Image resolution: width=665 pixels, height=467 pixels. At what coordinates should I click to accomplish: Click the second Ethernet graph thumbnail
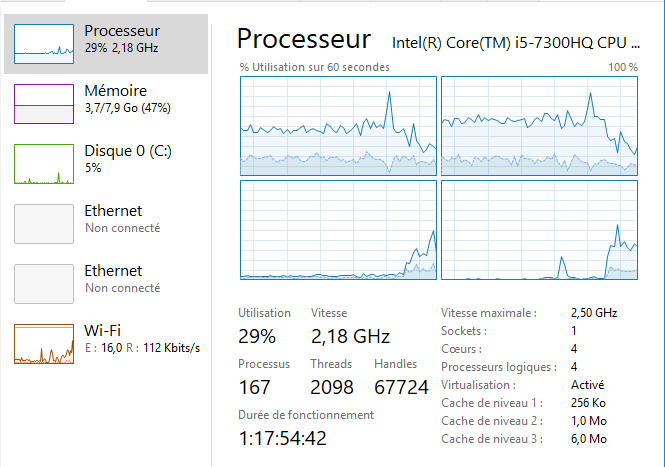[x=44, y=283]
